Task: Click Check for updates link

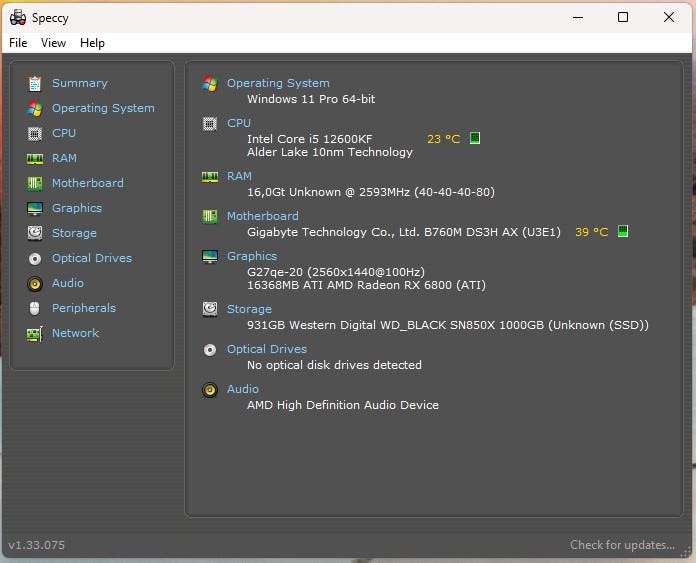Action: [622, 545]
